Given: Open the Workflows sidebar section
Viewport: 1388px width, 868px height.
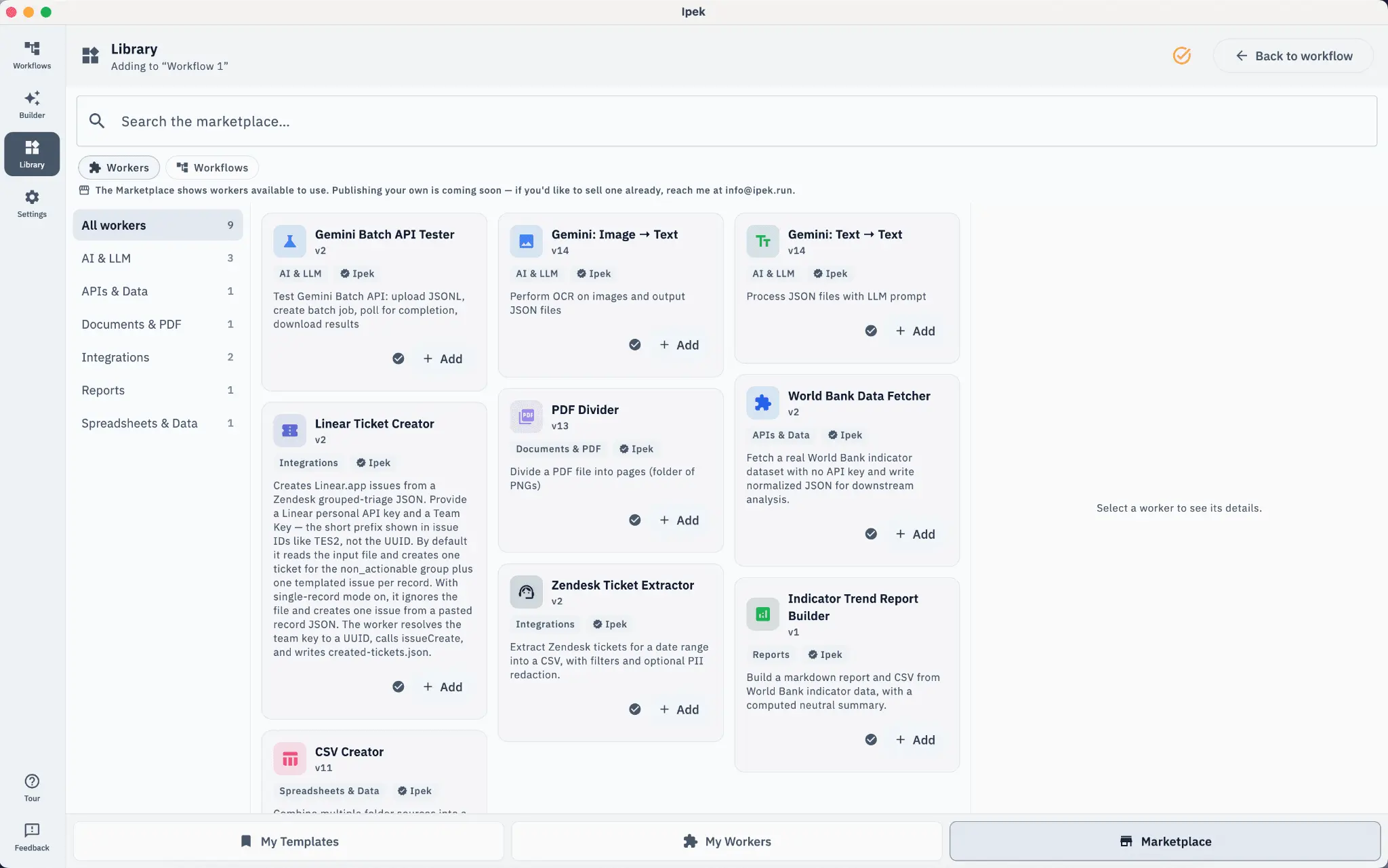Looking at the screenshot, I should coord(32,56).
